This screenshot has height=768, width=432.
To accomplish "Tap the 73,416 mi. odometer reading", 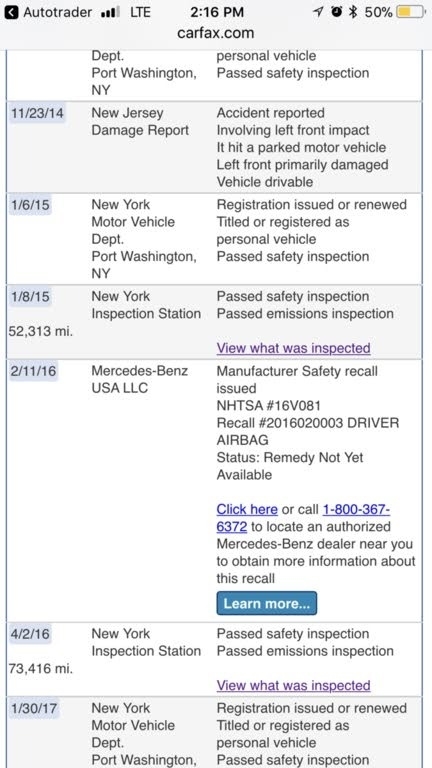I will [41, 669].
